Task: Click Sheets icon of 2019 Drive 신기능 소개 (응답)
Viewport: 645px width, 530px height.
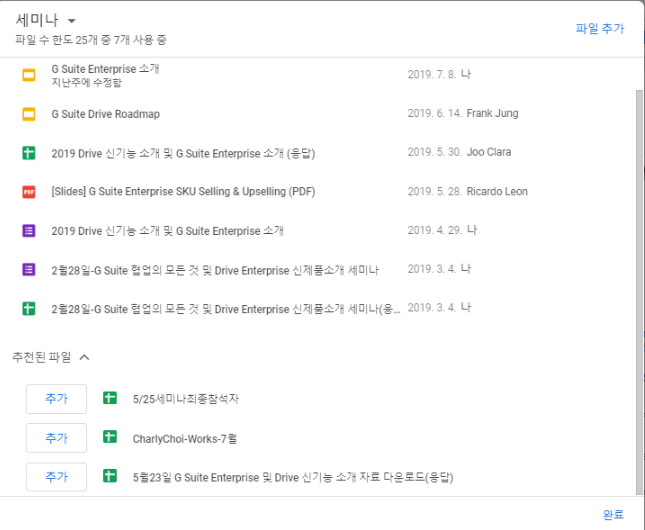Action: (29, 153)
